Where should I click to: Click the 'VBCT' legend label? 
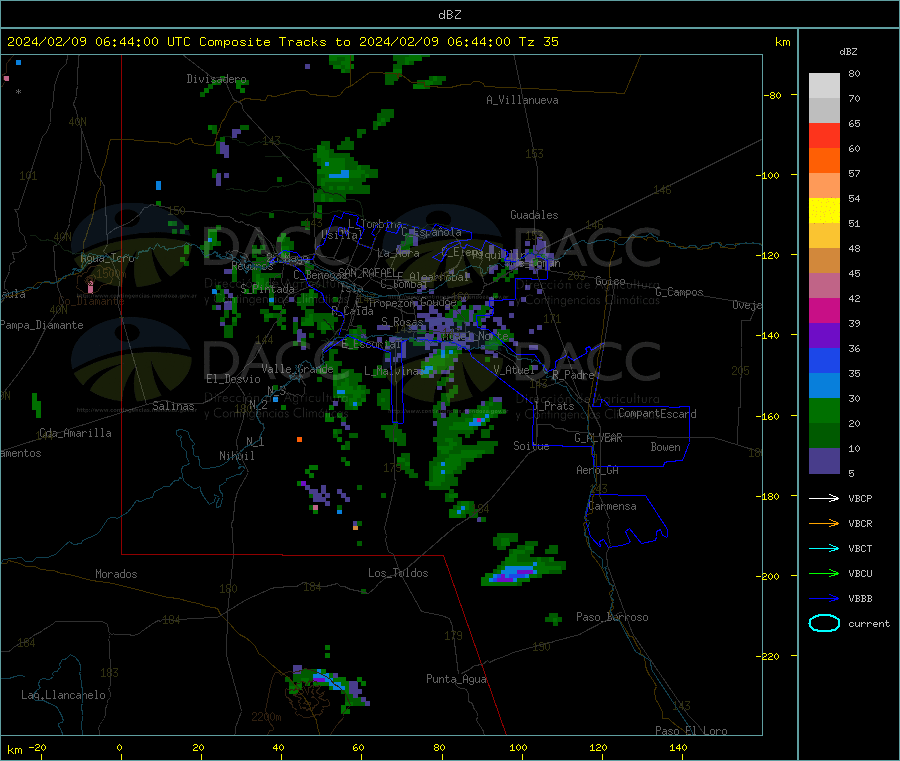(x=860, y=549)
